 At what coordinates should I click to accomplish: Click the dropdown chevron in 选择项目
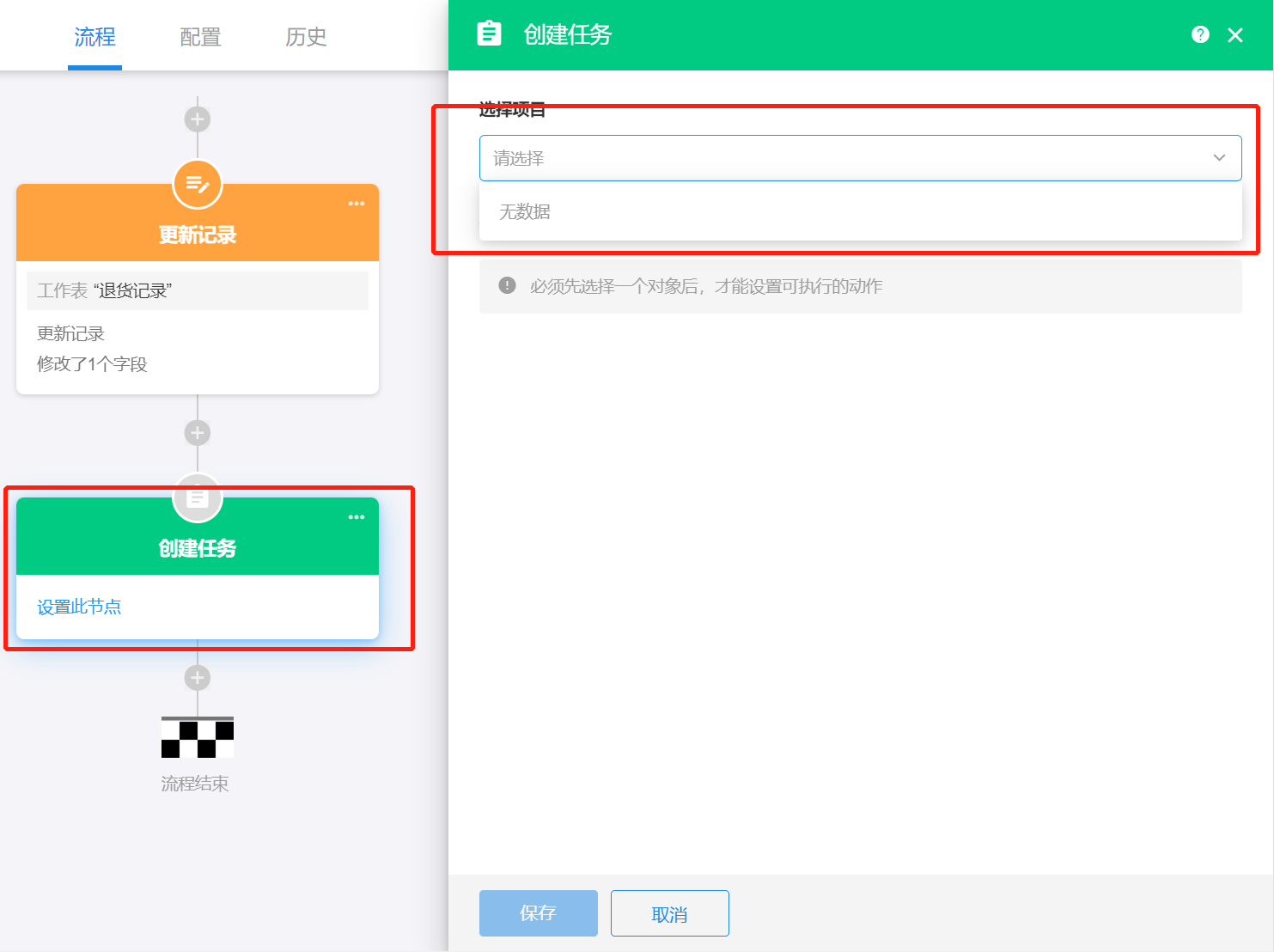tap(1219, 157)
